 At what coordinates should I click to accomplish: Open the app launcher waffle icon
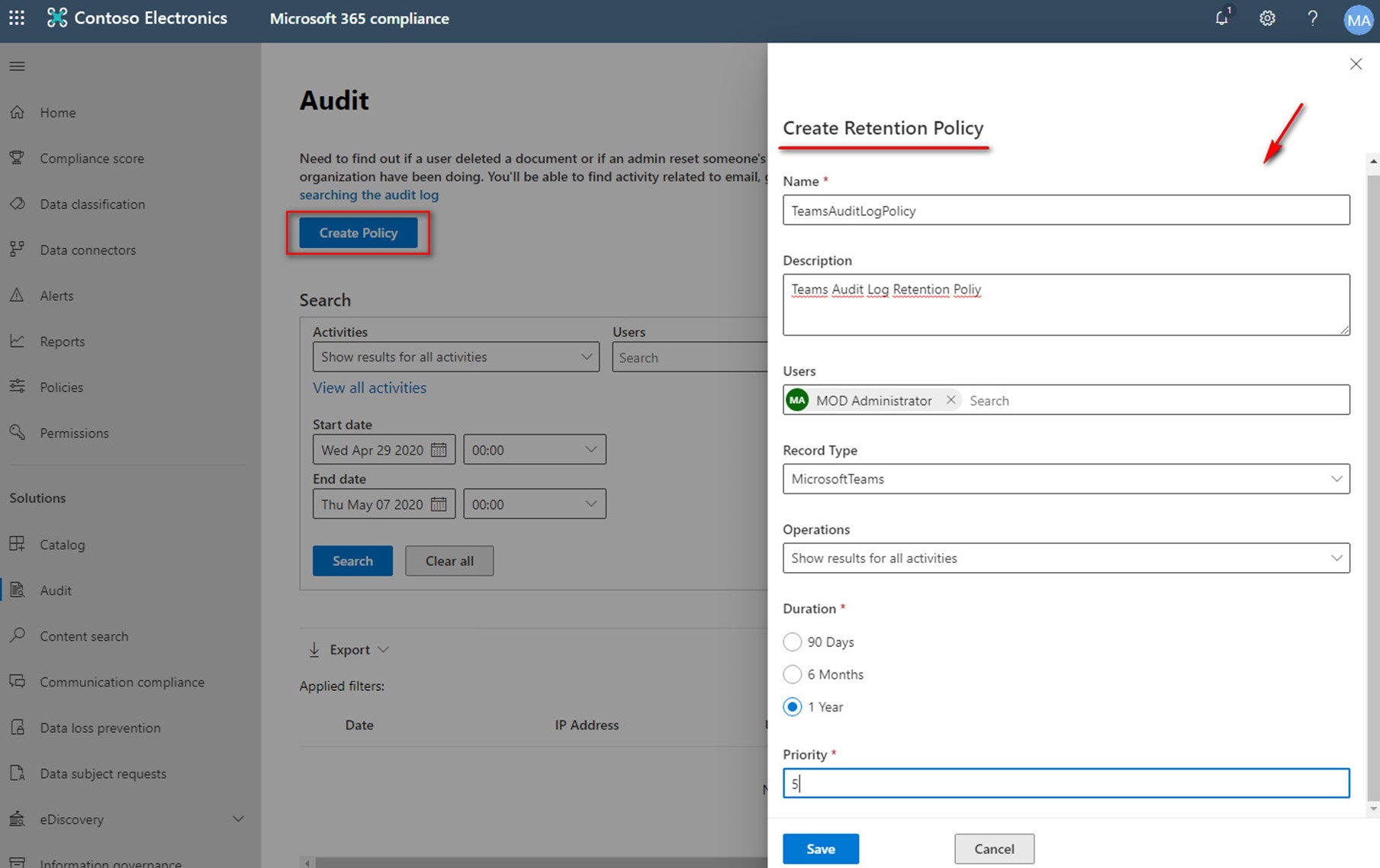click(17, 18)
